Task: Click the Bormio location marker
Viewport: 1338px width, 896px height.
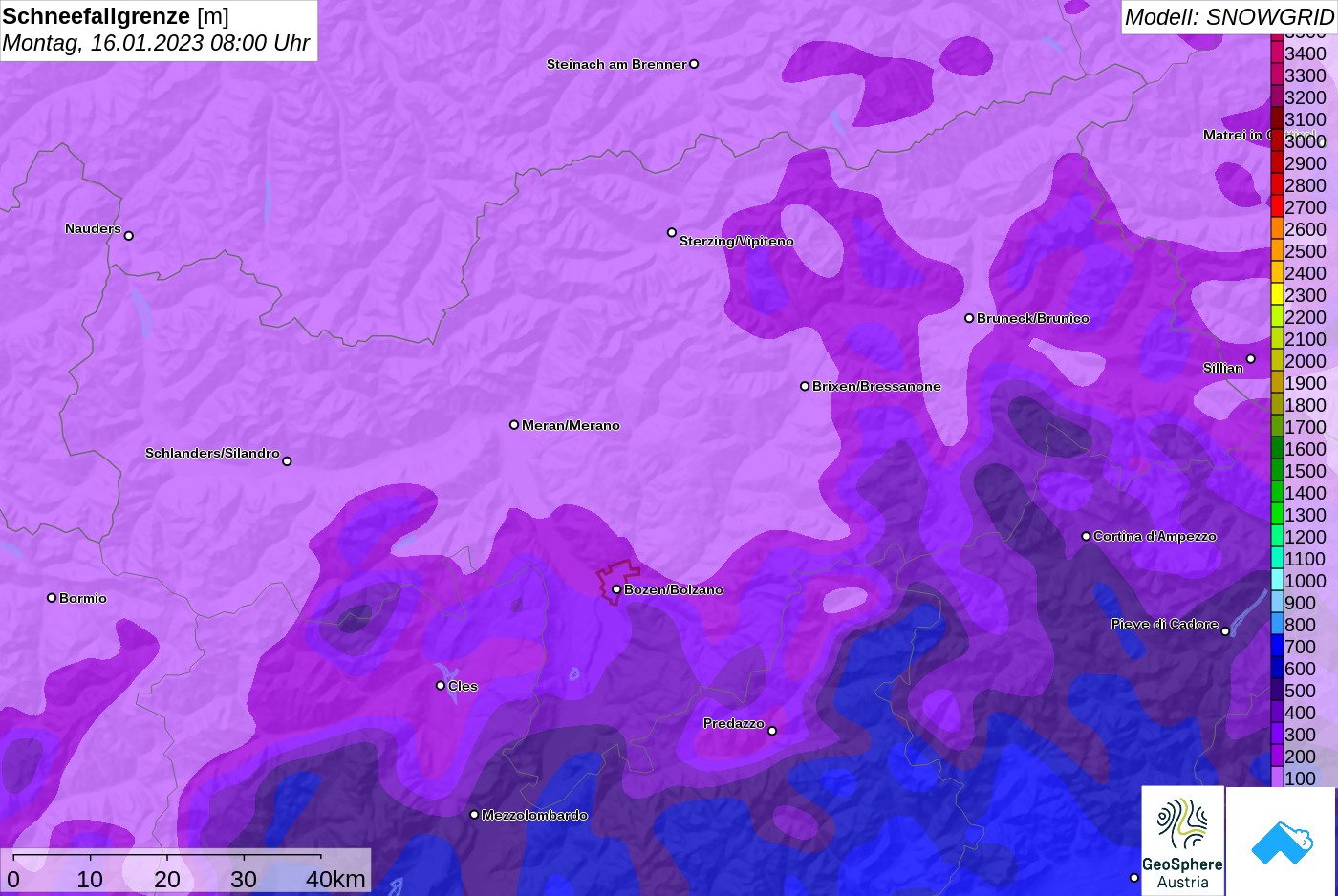Action: [52, 598]
